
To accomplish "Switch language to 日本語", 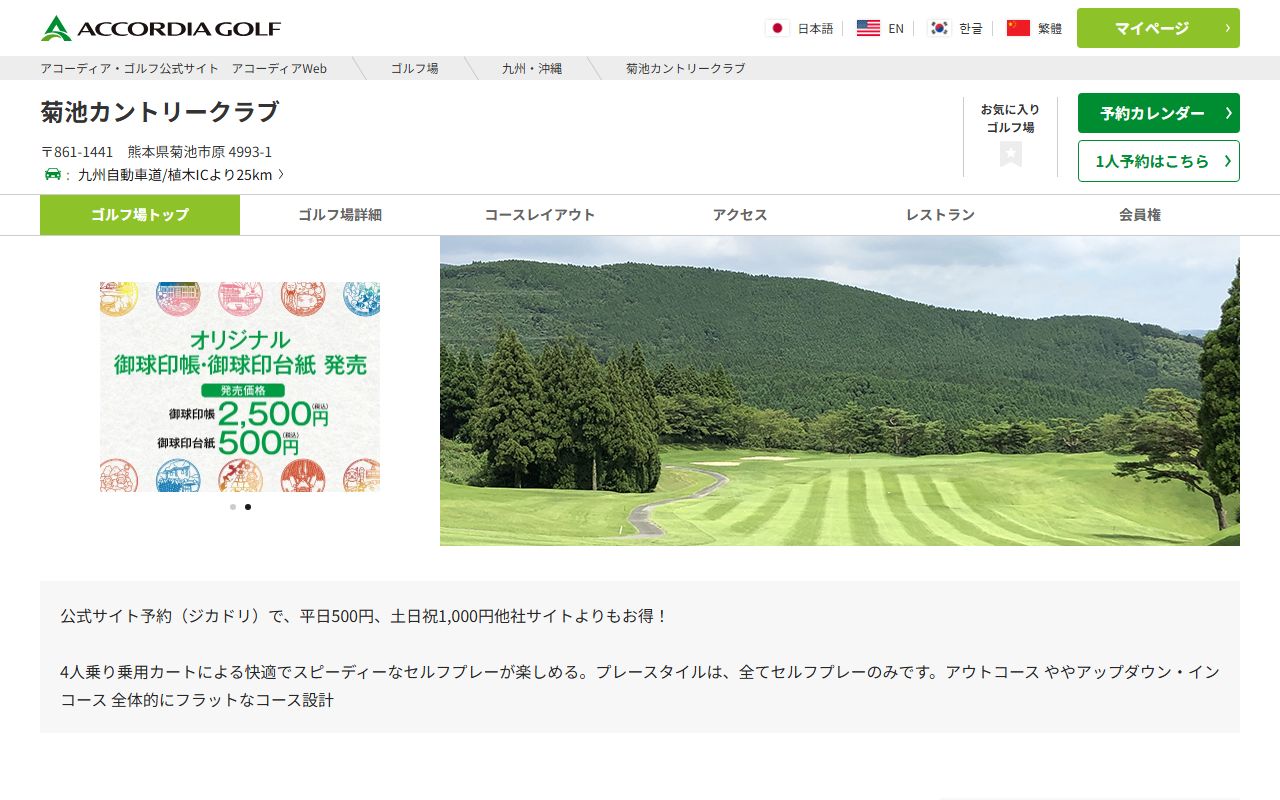I will pos(815,28).
